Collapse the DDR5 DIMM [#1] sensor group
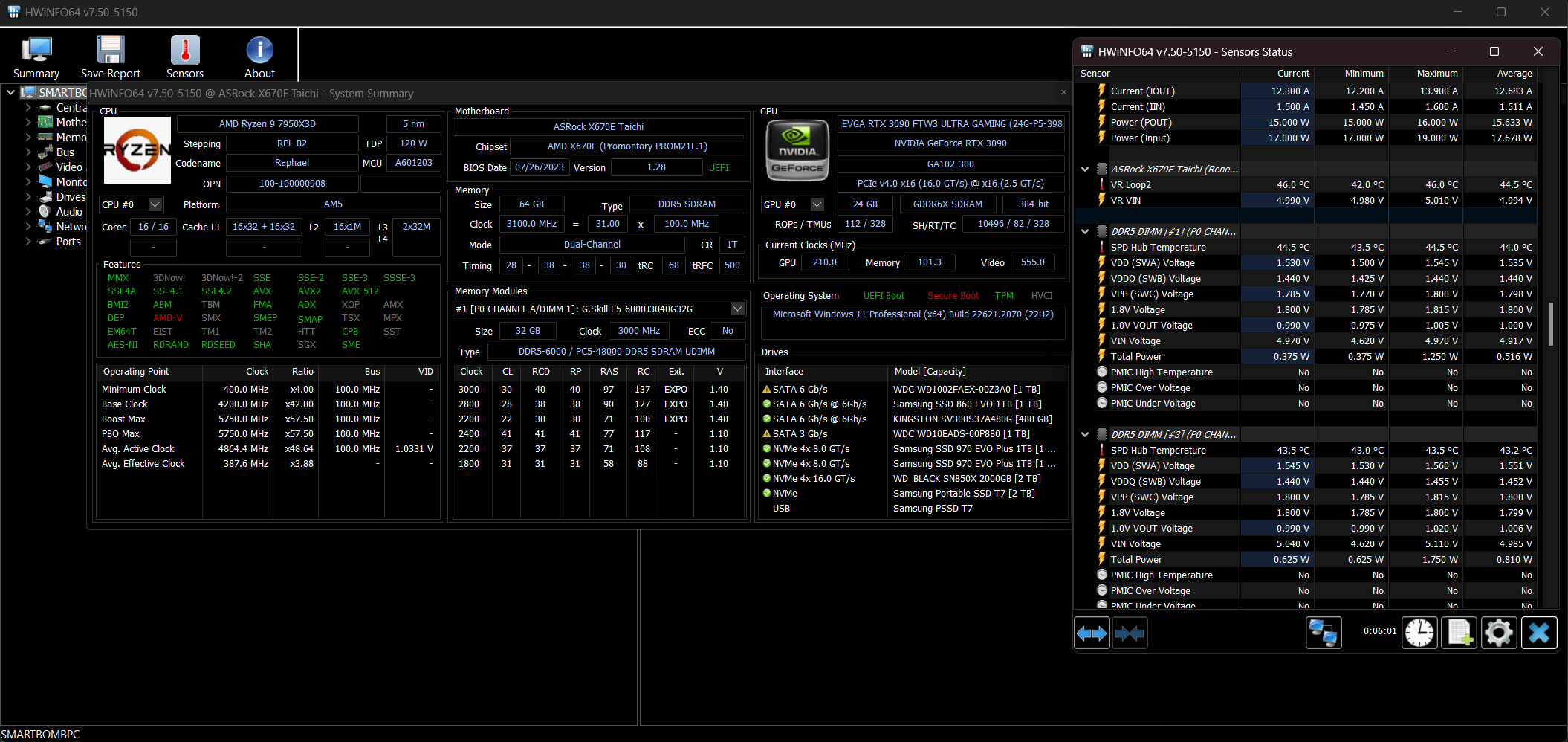The width and height of the screenshot is (1568, 742). point(1085,232)
